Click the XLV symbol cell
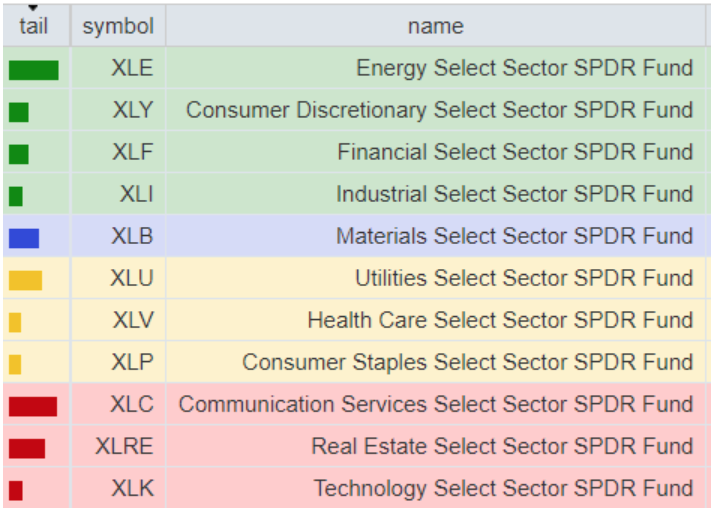 pyautogui.click(x=133, y=320)
